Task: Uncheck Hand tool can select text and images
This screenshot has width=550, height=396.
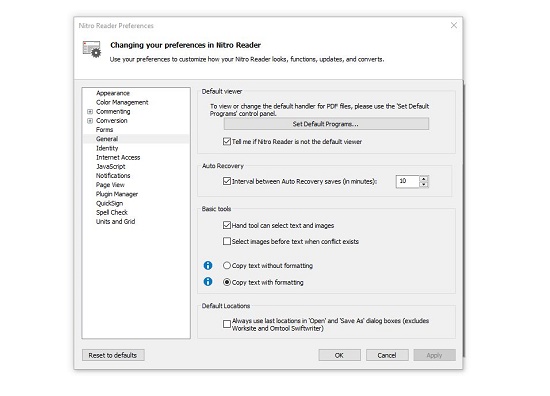Action: pyautogui.click(x=227, y=225)
